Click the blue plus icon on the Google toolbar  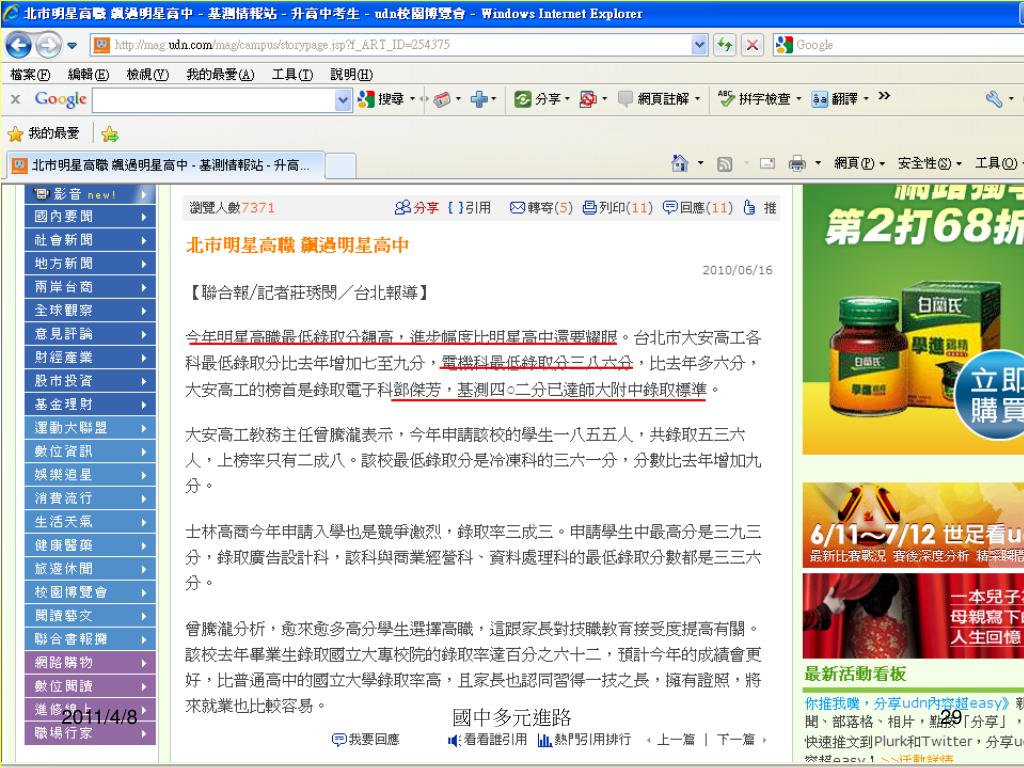(x=479, y=99)
